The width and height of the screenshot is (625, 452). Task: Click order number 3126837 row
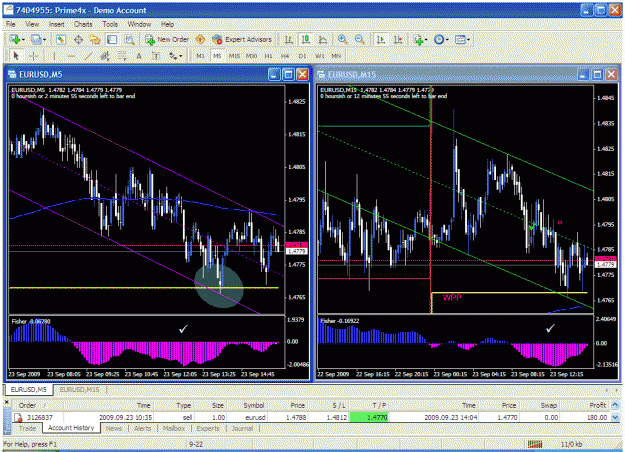(x=311, y=417)
